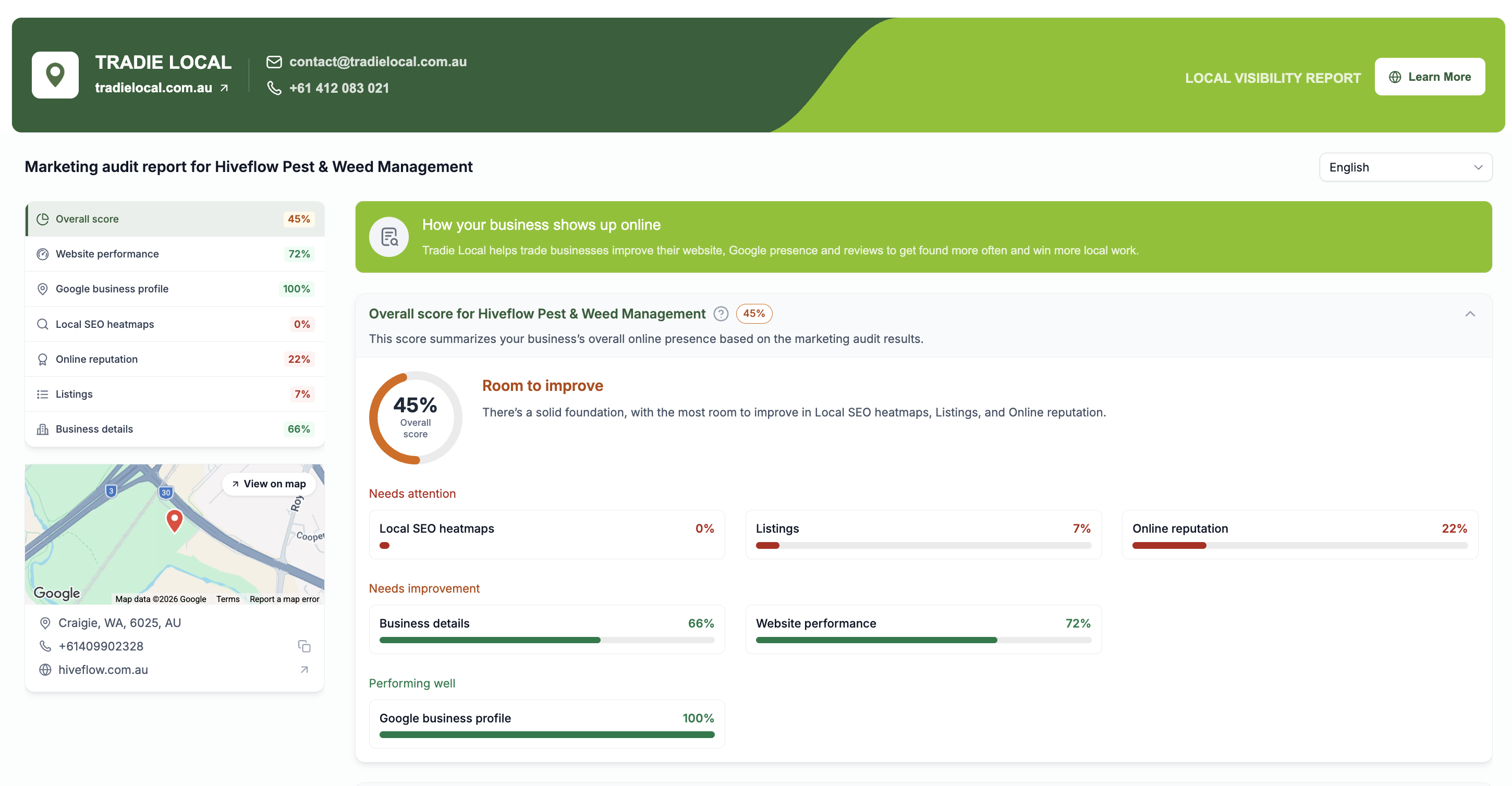This screenshot has width=1512, height=786.
Task: Collapse the Overall score section chevron
Action: click(x=1470, y=314)
